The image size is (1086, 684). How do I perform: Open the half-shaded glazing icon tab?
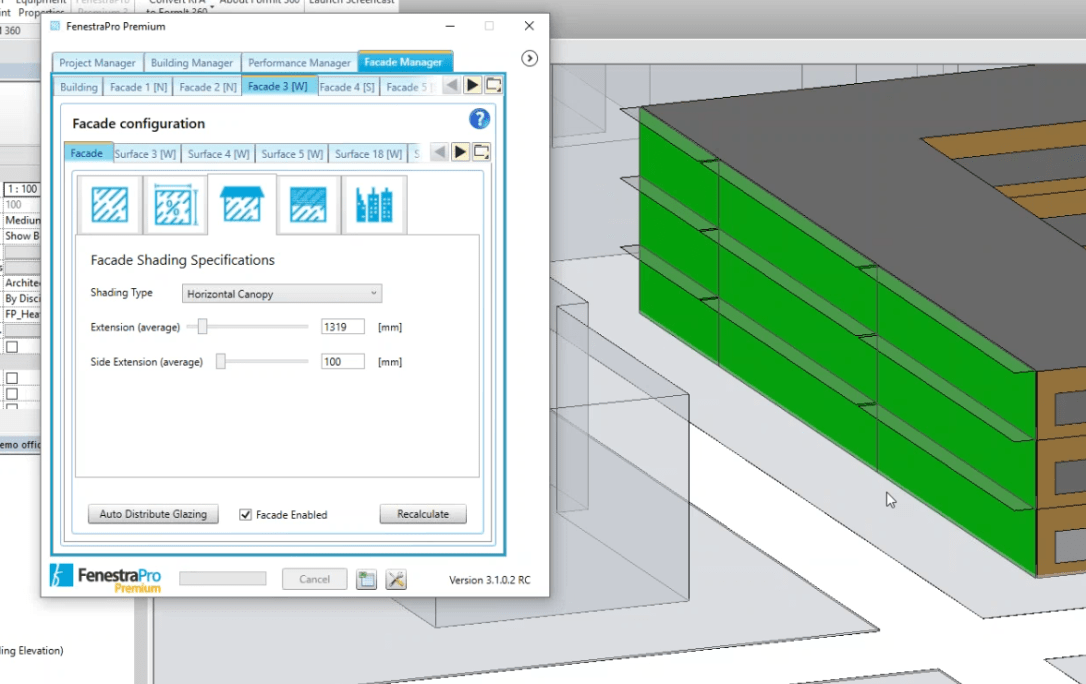[308, 205]
